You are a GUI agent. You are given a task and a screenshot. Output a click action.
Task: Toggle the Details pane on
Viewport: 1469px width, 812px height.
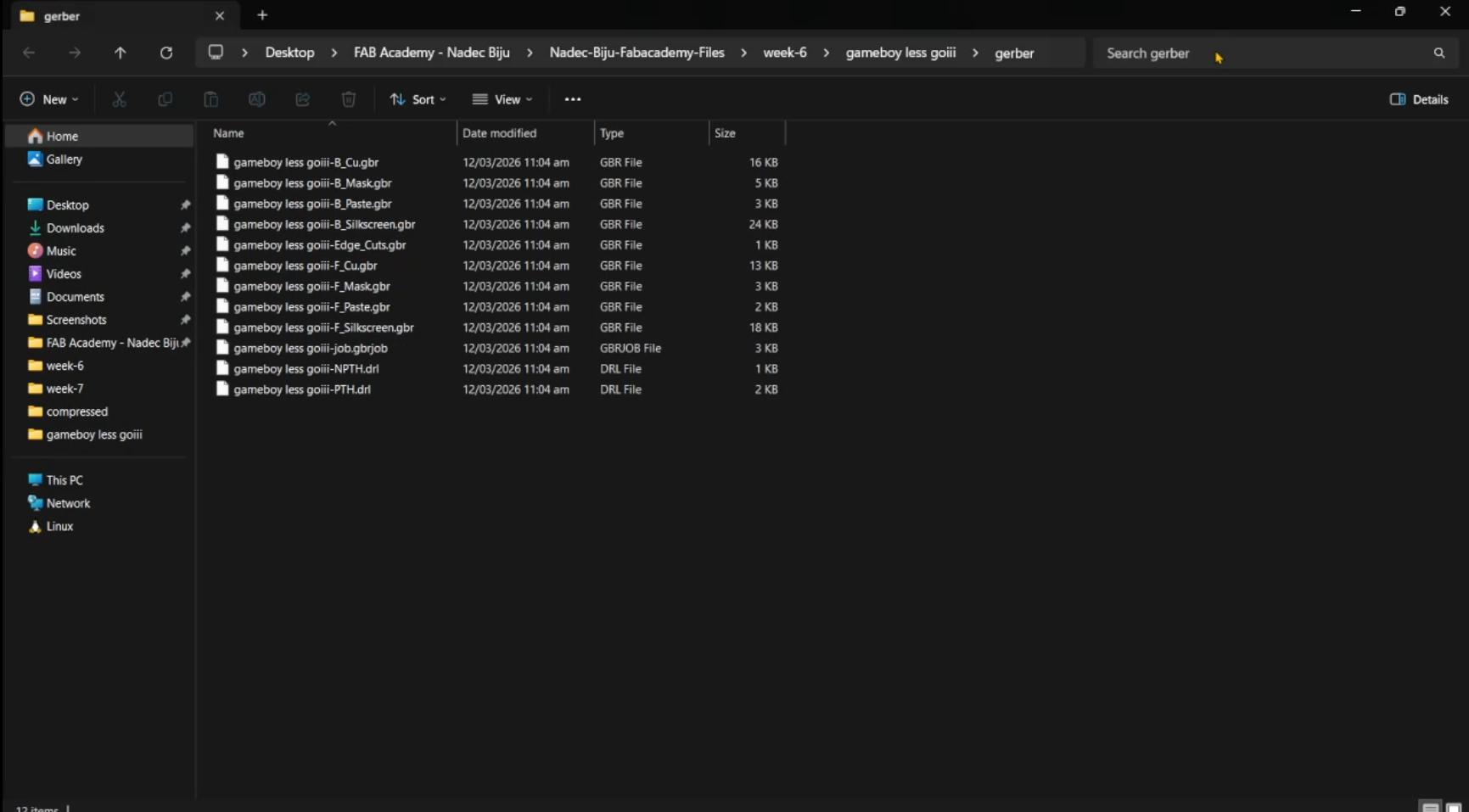1418,98
